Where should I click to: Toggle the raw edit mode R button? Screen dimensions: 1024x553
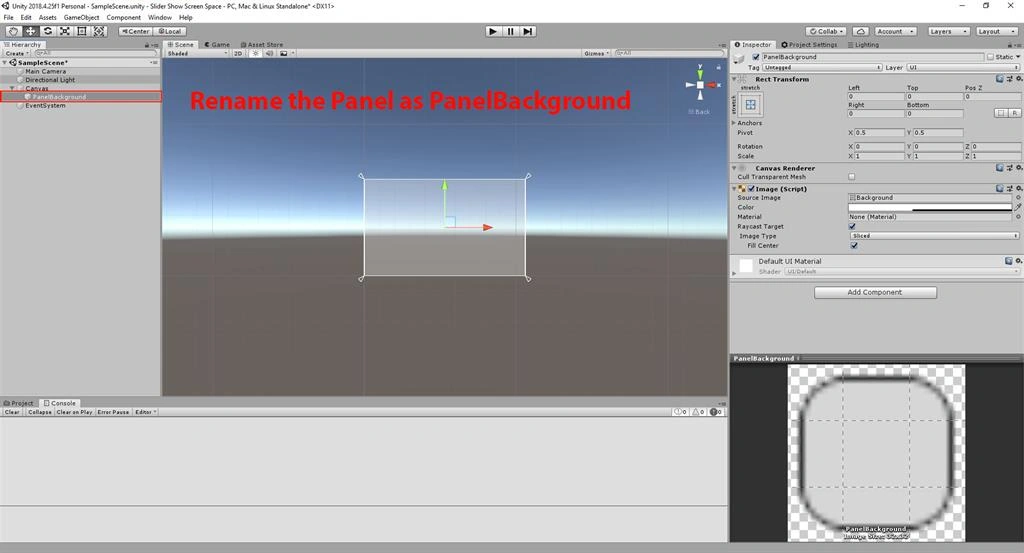[1014, 113]
